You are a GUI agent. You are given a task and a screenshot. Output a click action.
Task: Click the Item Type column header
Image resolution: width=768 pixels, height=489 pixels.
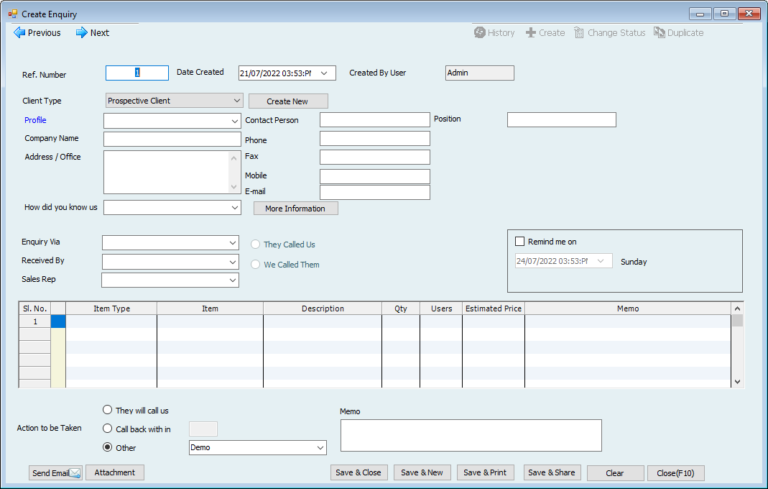pos(111,308)
